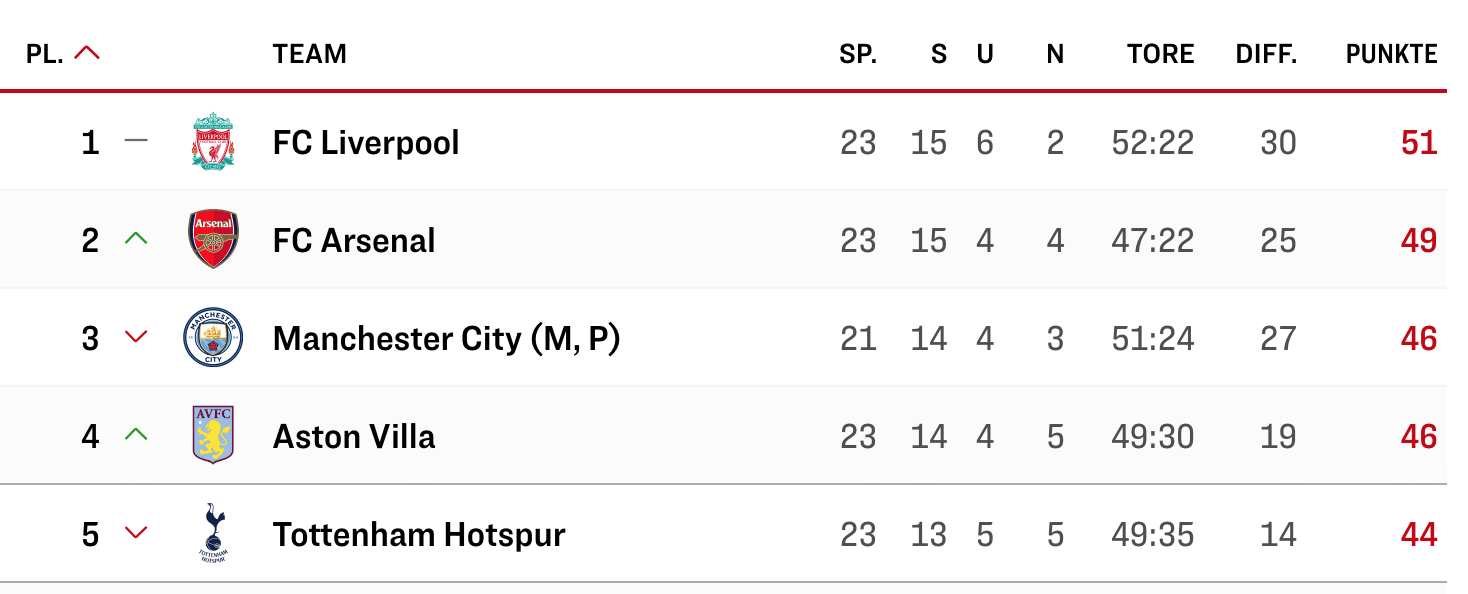Sort table by TORE column
Image resolution: width=1468 pixels, height=594 pixels.
click(x=1160, y=54)
